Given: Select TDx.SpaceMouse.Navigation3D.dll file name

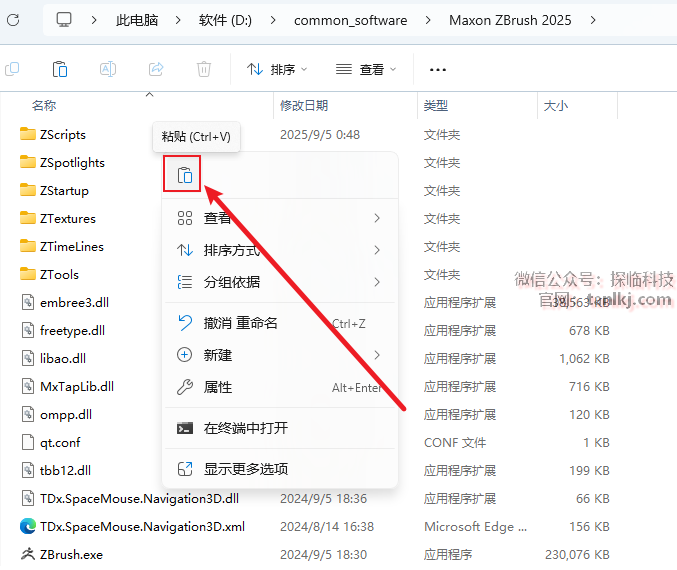Looking at the screenshot, I should point(139,498).
